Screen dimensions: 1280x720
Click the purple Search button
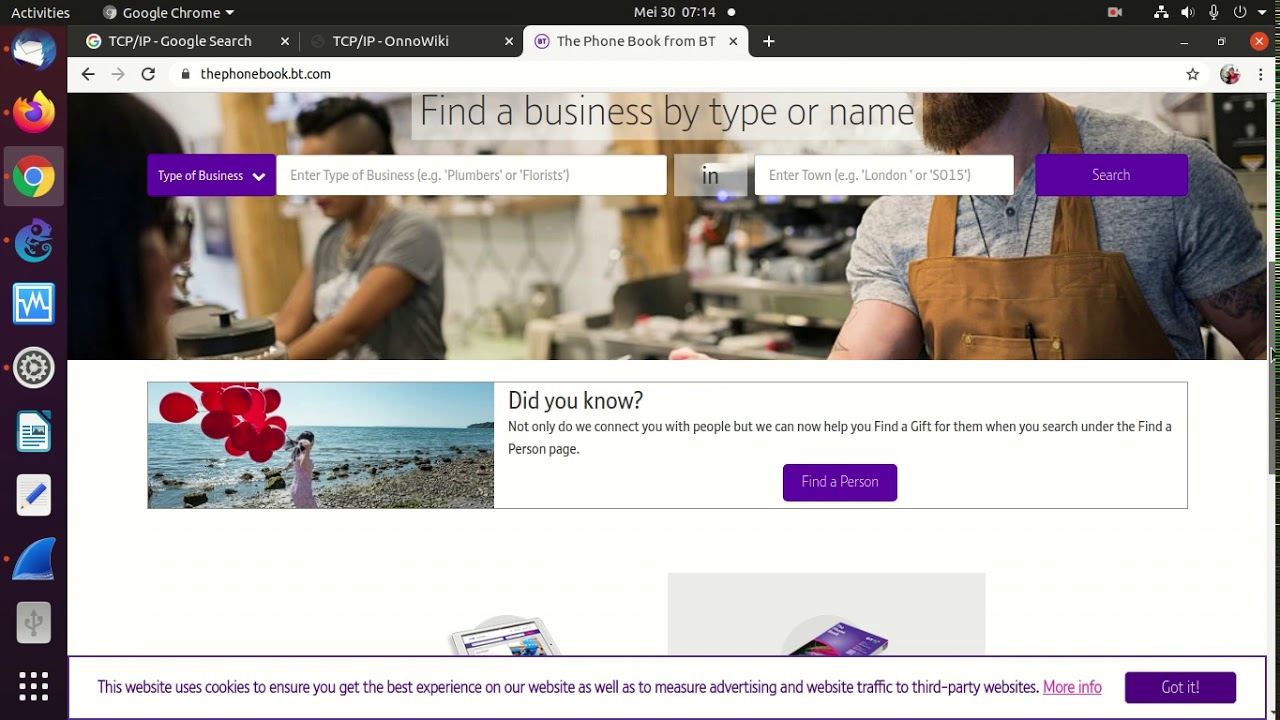click(1111, 175)
